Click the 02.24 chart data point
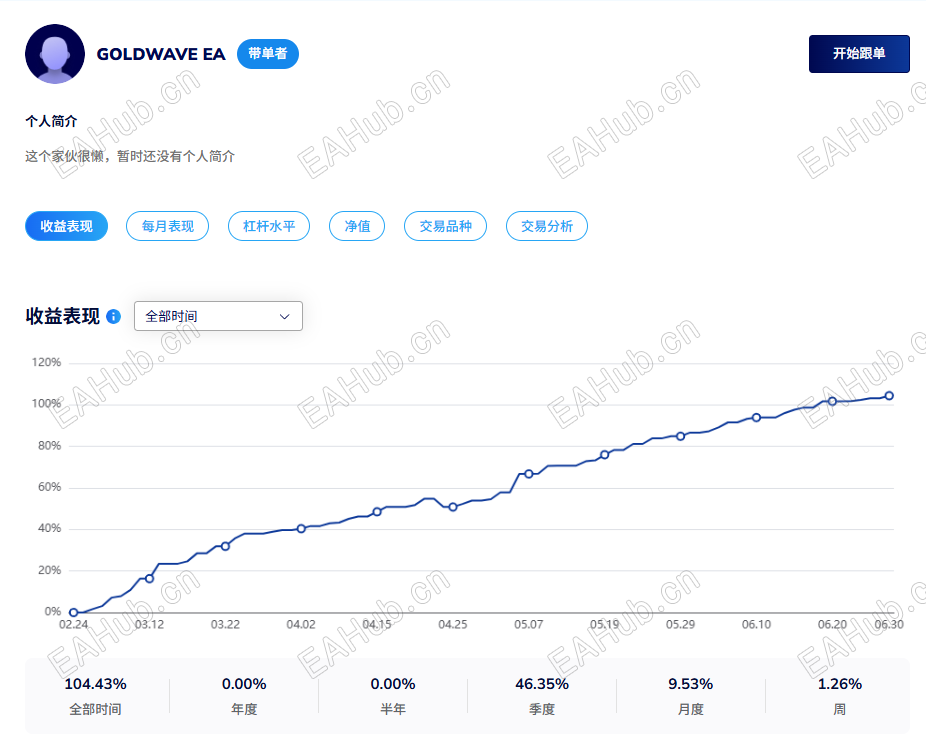Screen dimensions: 926x746 tap(73, 613)
